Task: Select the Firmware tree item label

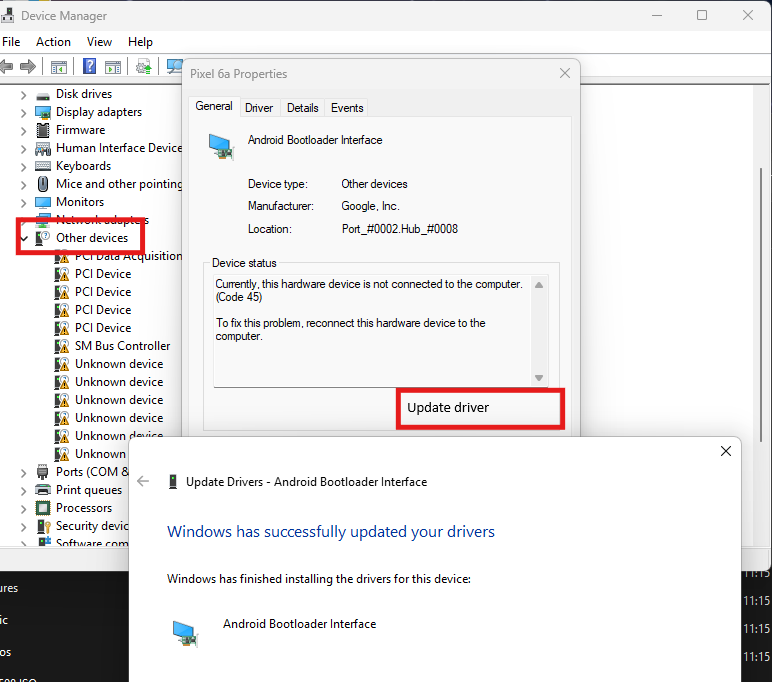Action: point(80,130)
